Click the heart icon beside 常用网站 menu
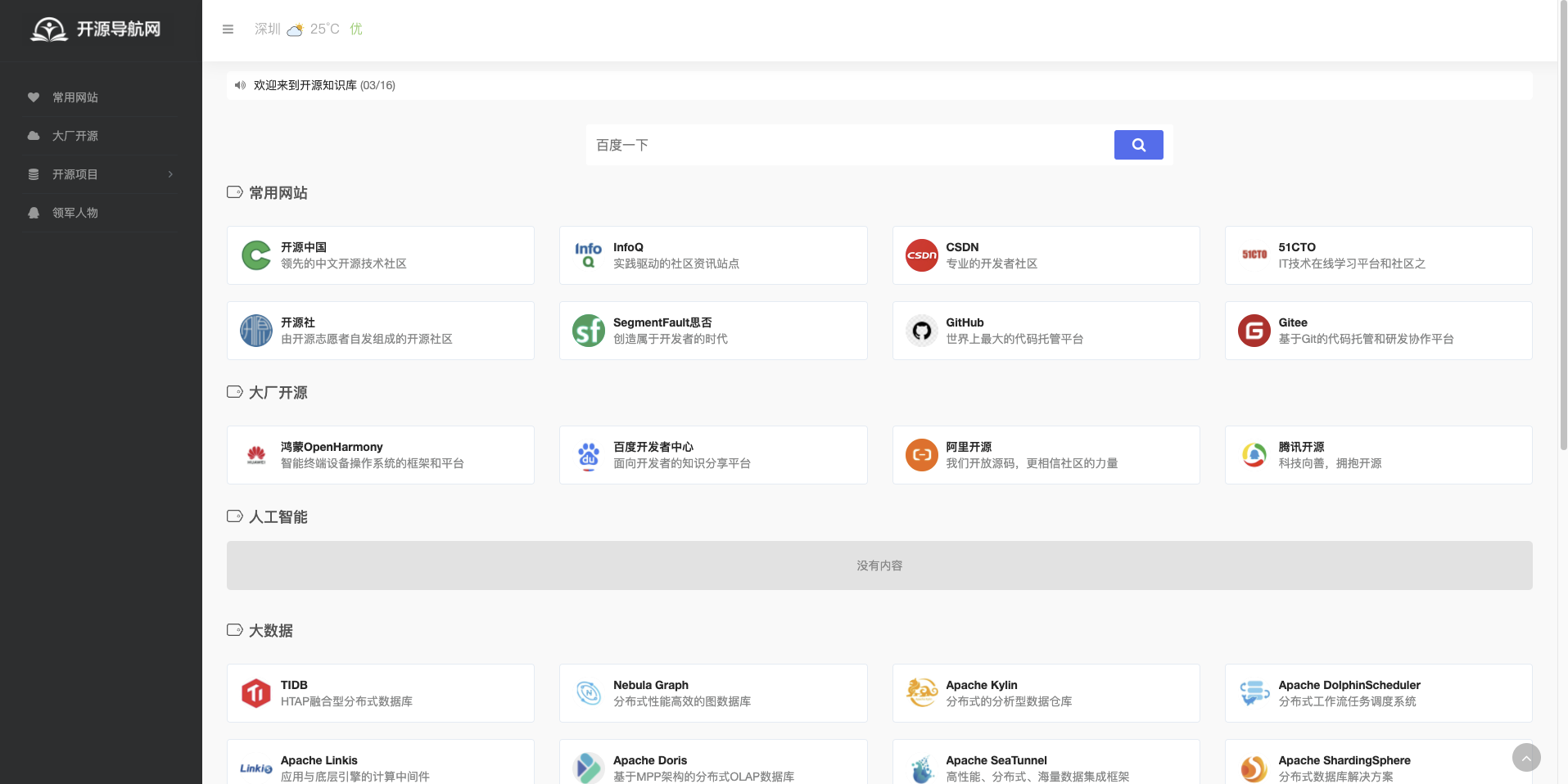The image size is (1568, 784). pos(34,97)
